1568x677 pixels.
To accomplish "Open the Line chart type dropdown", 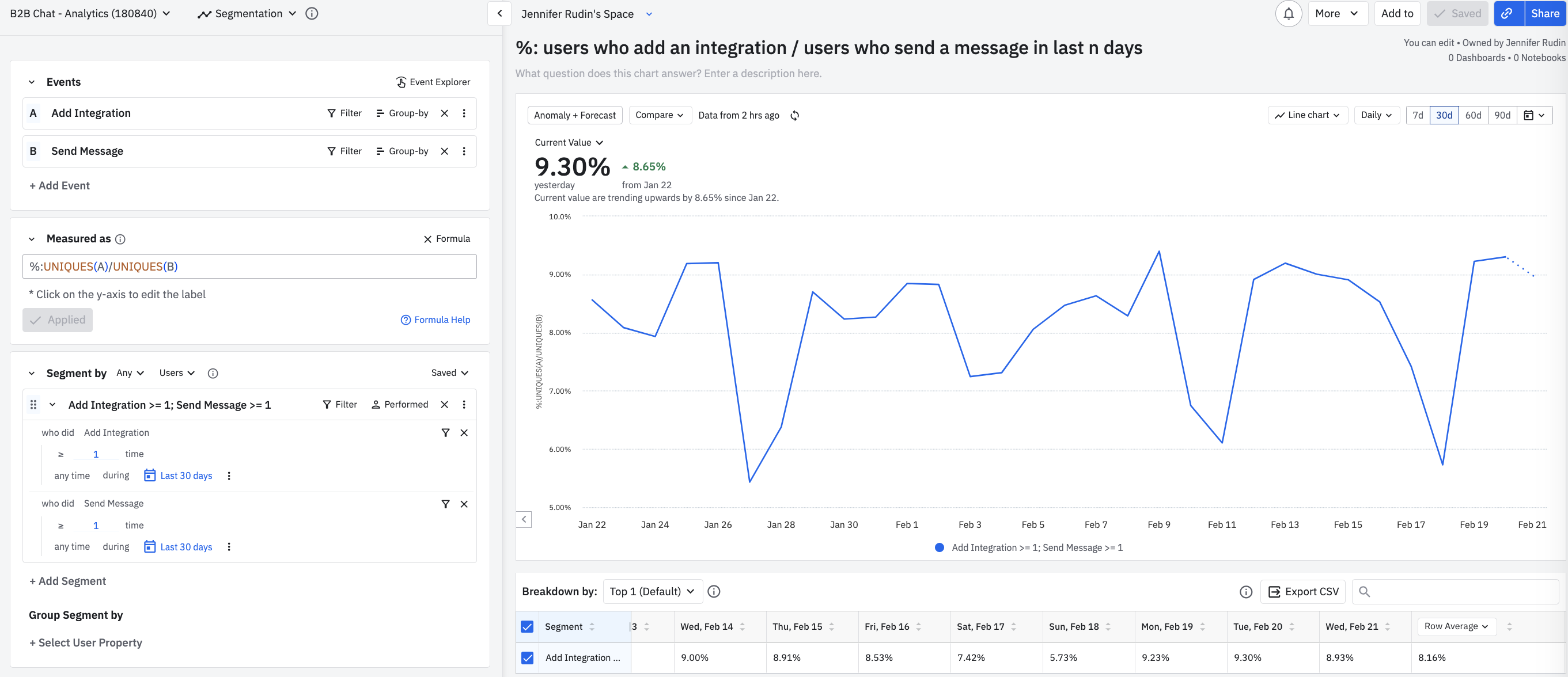I will [1307, 115].
